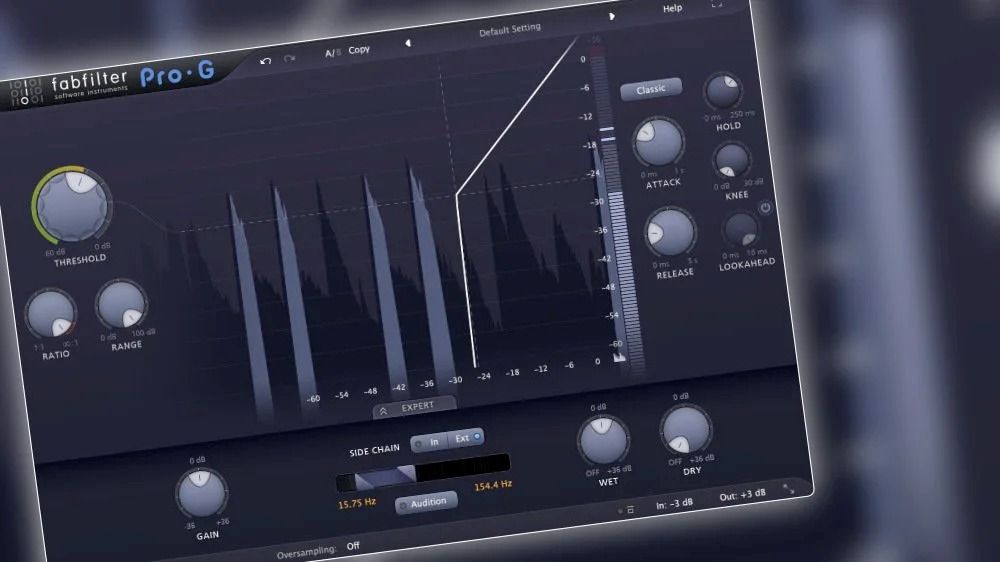Collapse the Expert panel
This screenshot has height=562, width=1000.
(415, 408)
